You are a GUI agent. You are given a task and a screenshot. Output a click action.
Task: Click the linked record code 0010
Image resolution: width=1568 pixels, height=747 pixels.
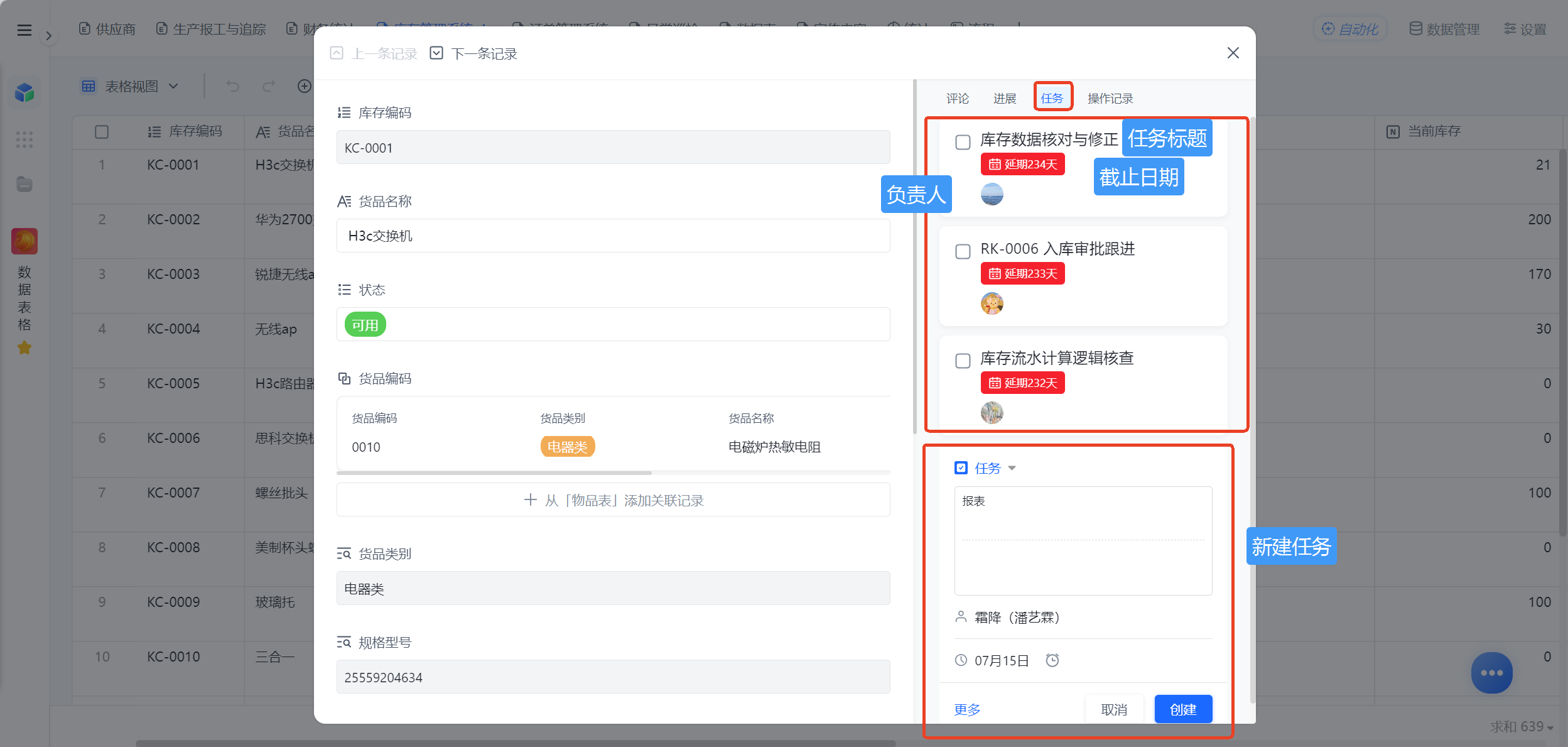tap(366, 447)
